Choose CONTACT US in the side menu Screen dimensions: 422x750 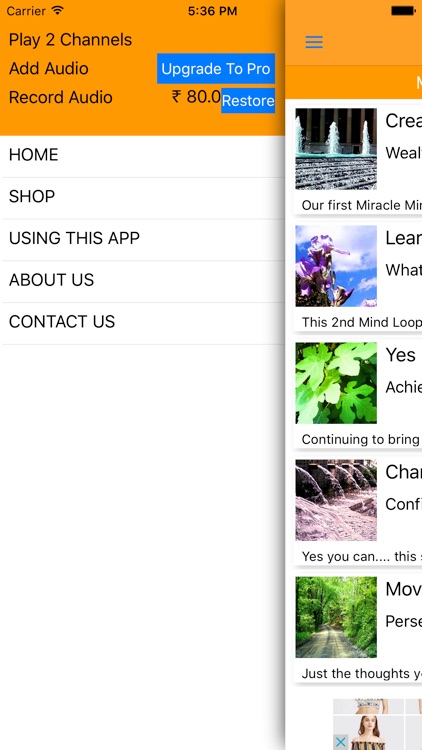tap(143, 321)
